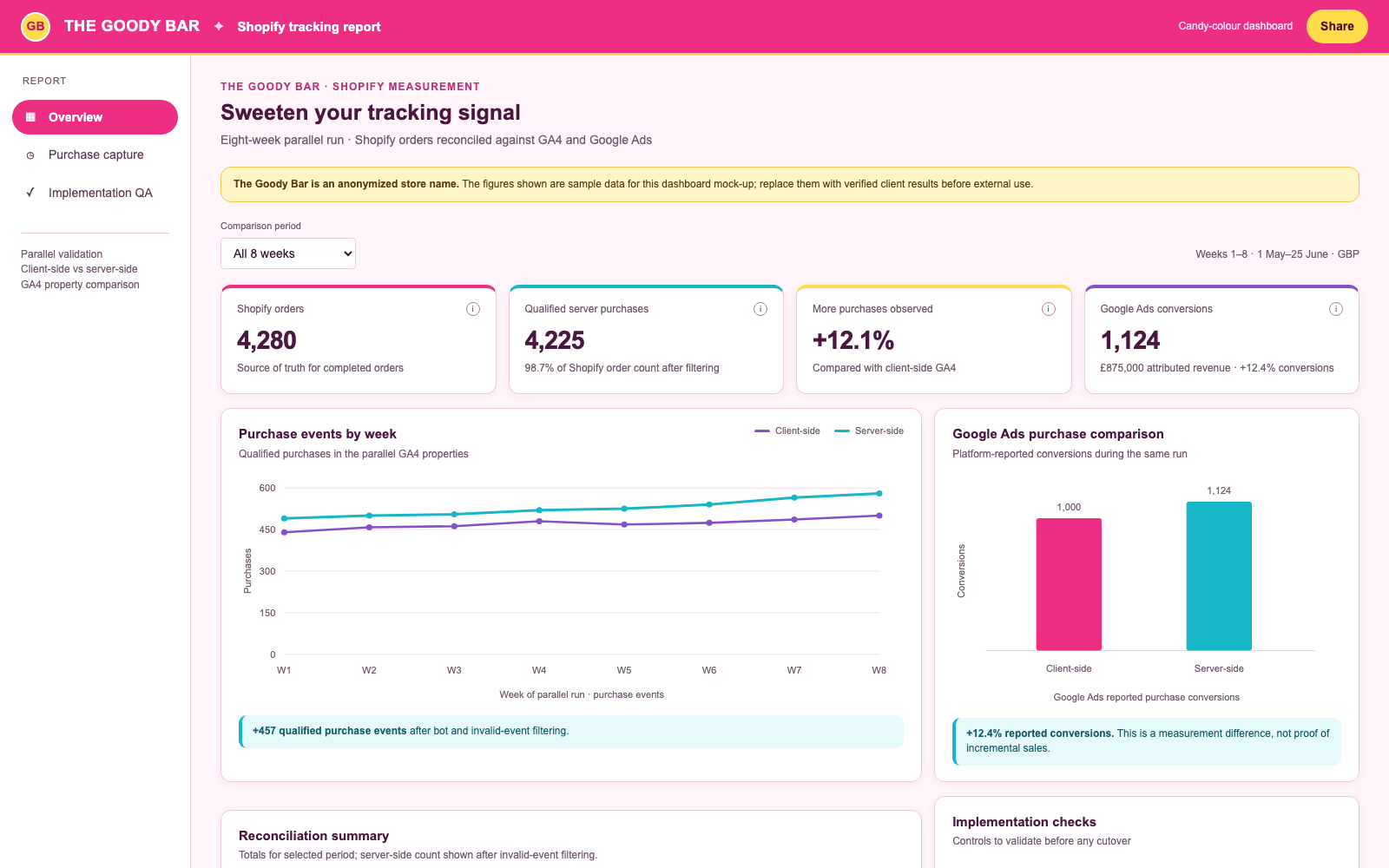Image resolution: width=1389 pixels, height=868 pixels.
Task: Click the W1 client-side data point
Action: (284, 532)
